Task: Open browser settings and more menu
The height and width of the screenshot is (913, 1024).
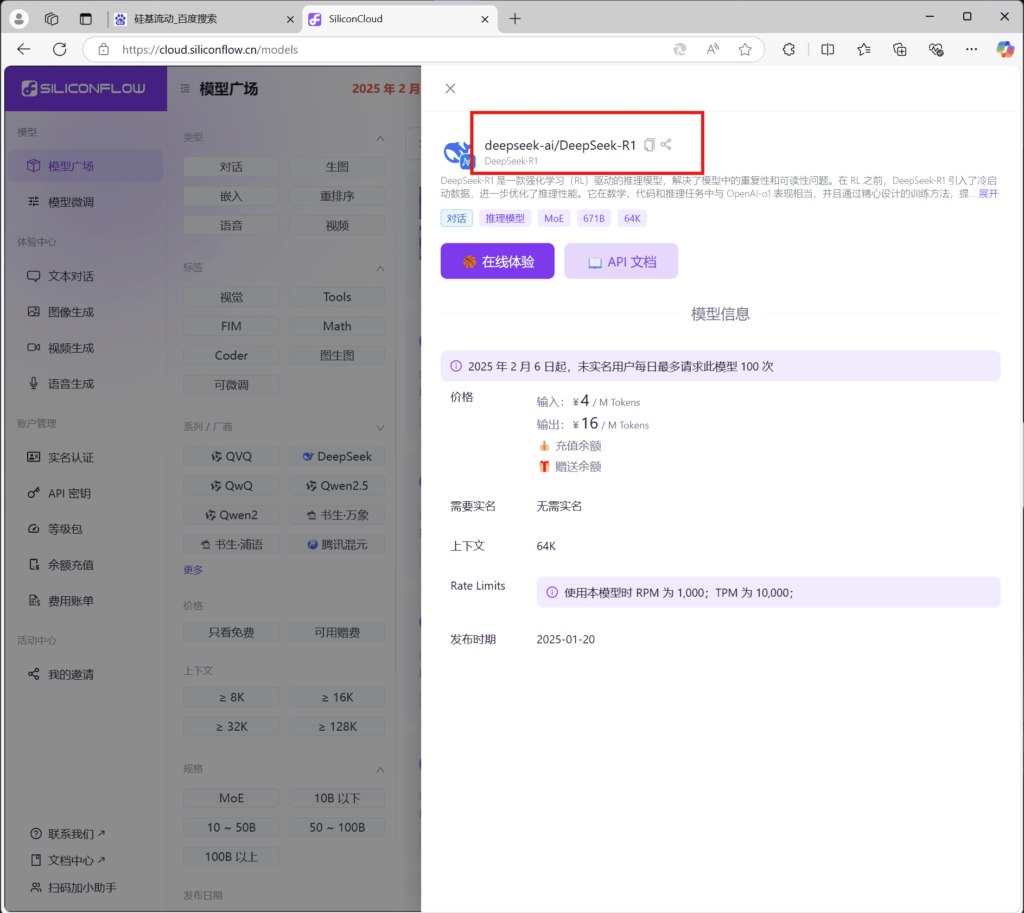Action: pyautogui.click(x=972, y=50)
